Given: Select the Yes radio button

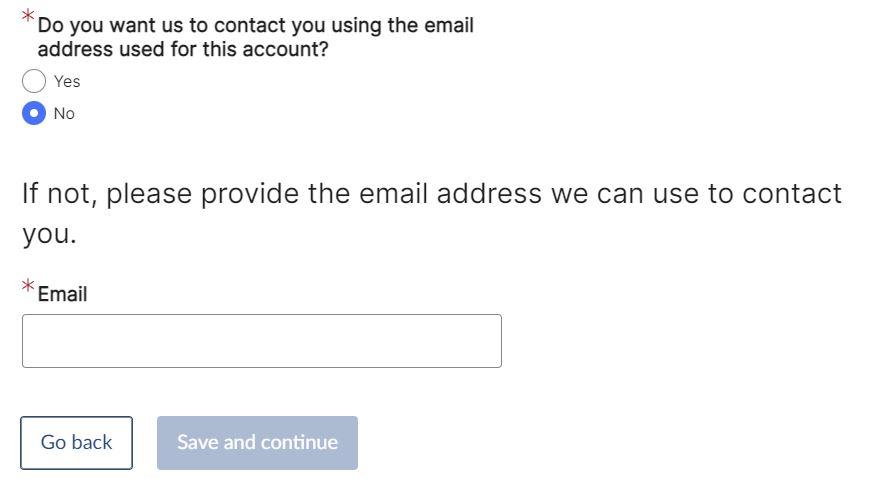Looking at the screenshot, I should (34, 81).
